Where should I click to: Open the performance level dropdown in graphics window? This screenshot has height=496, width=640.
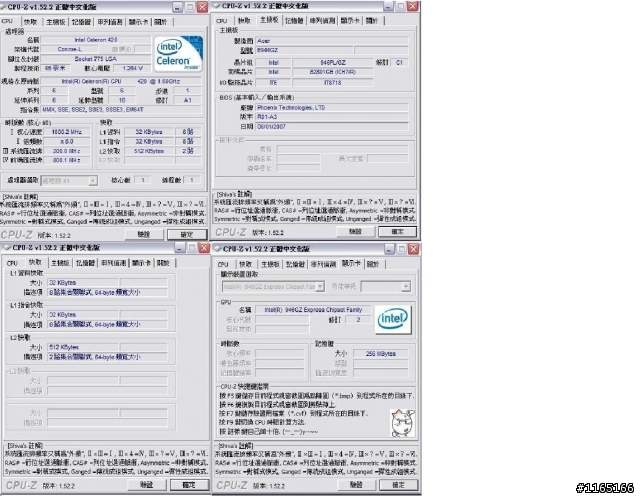point(406,287)
